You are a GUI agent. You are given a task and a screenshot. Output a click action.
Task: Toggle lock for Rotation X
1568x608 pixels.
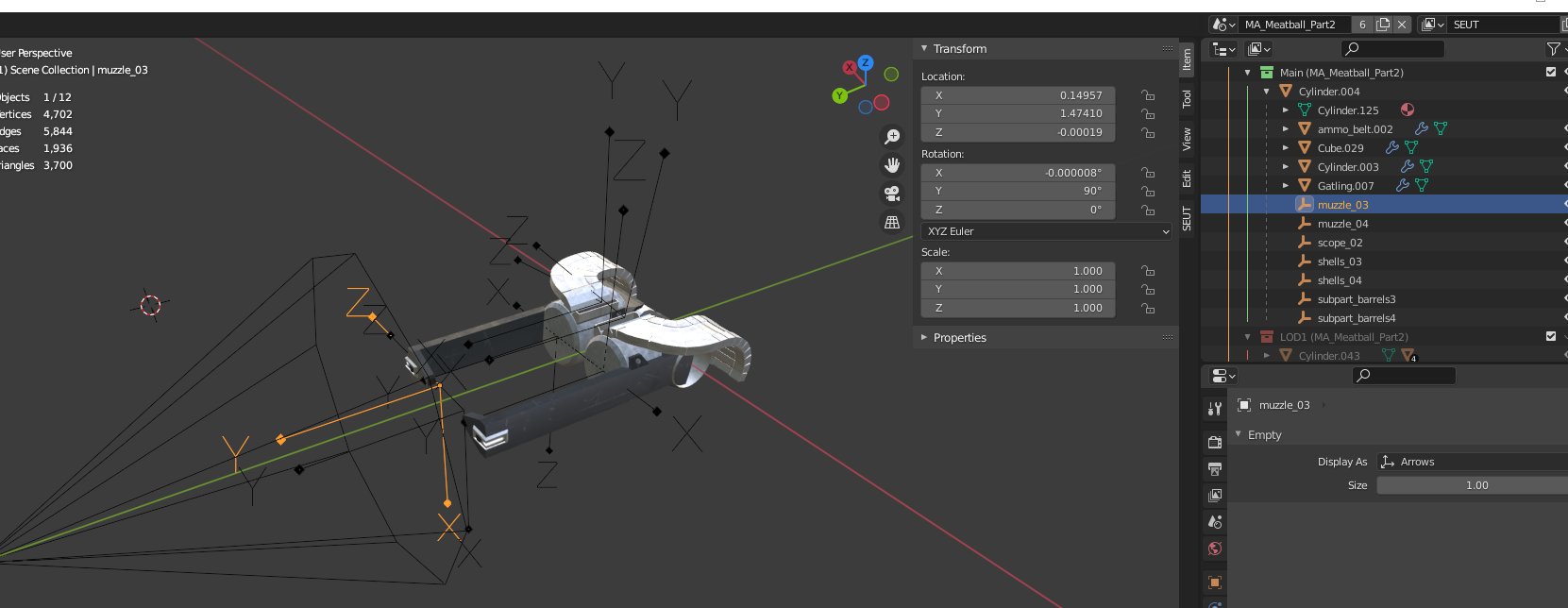[1148, 173]
